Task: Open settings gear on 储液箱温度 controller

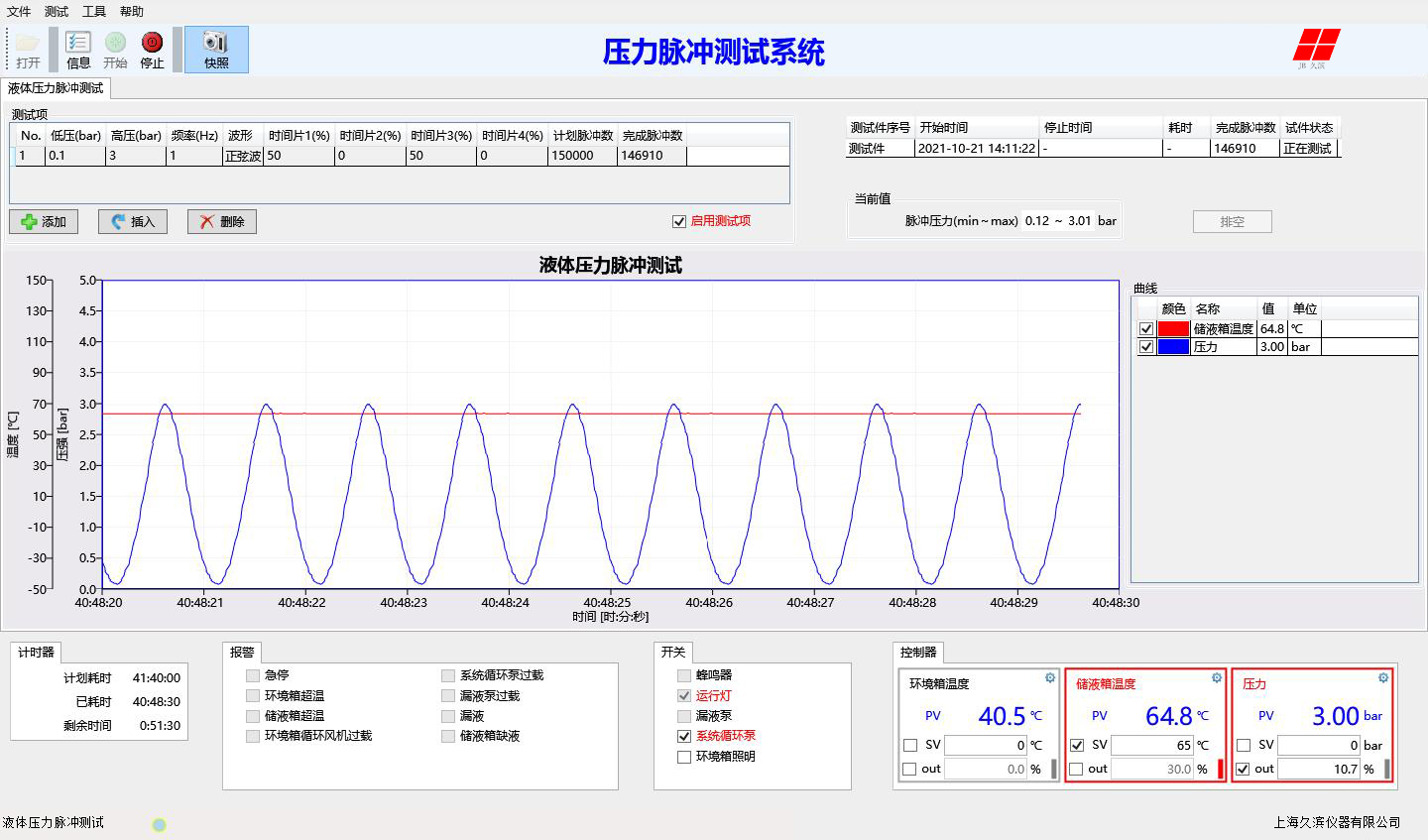Action: [x=1217, y=678]
